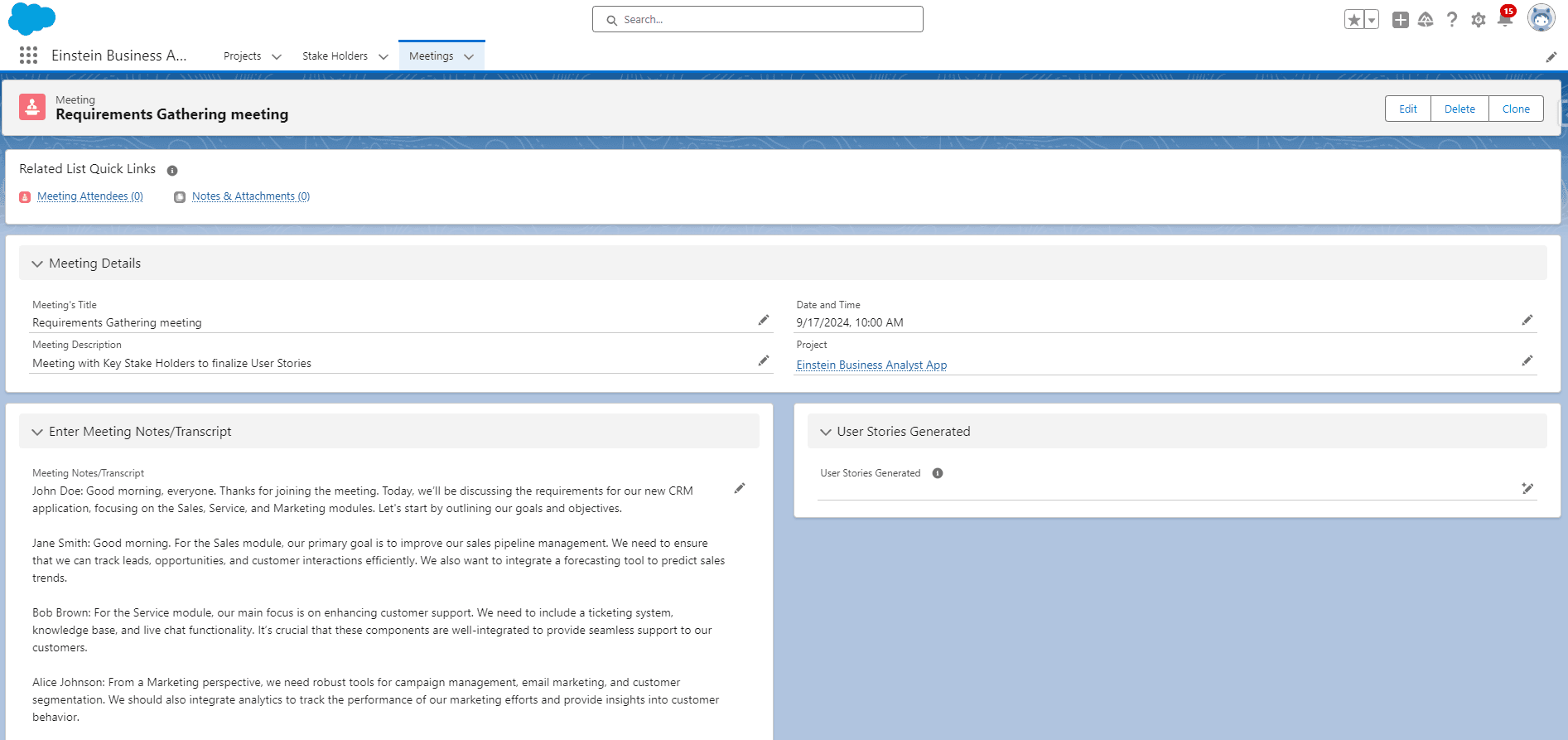Open the Meetings tab dropdown chevron
This screenshot has height=740, width=1568.
469,56
